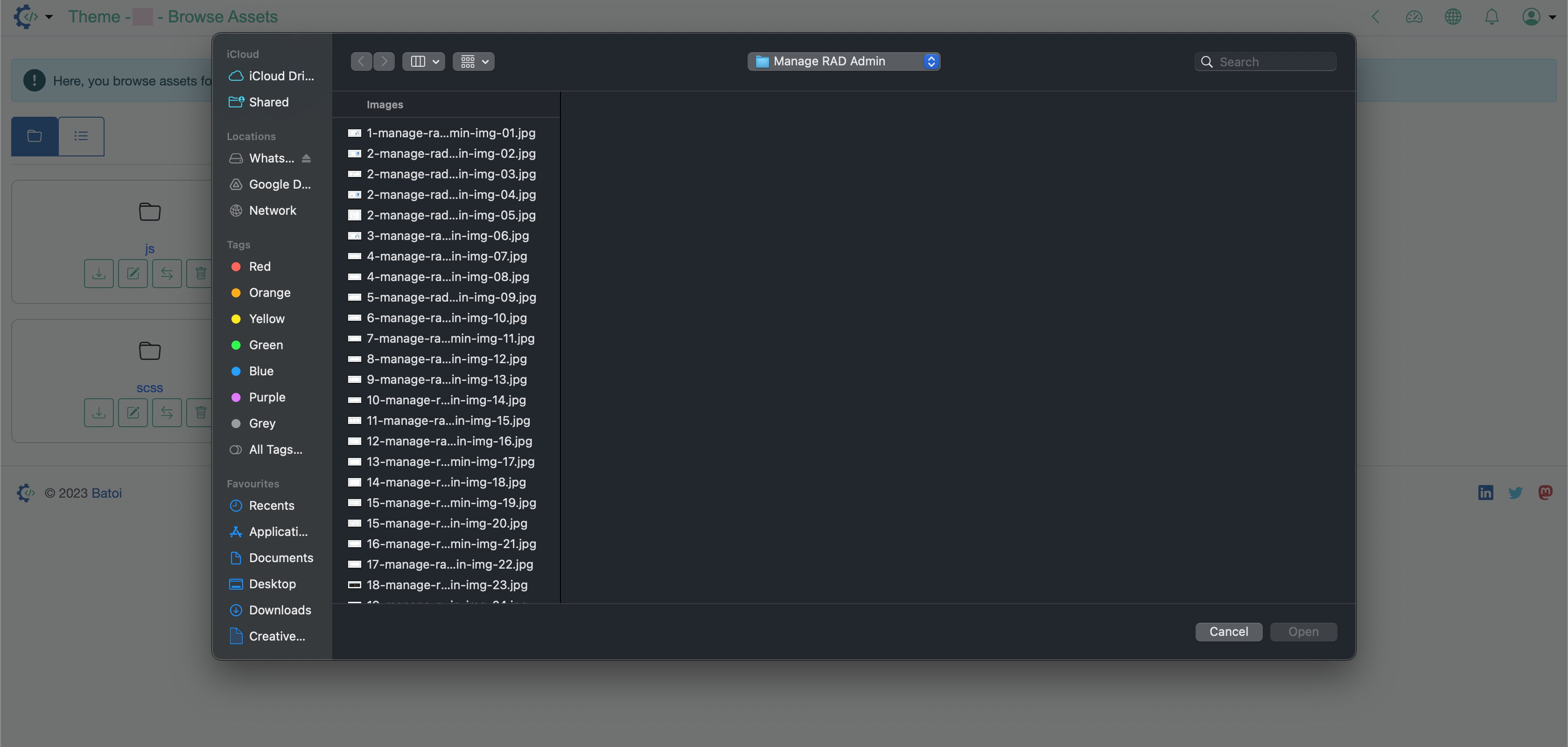Toggle Yellow tag in sidebar tags

tap(266, 318)
